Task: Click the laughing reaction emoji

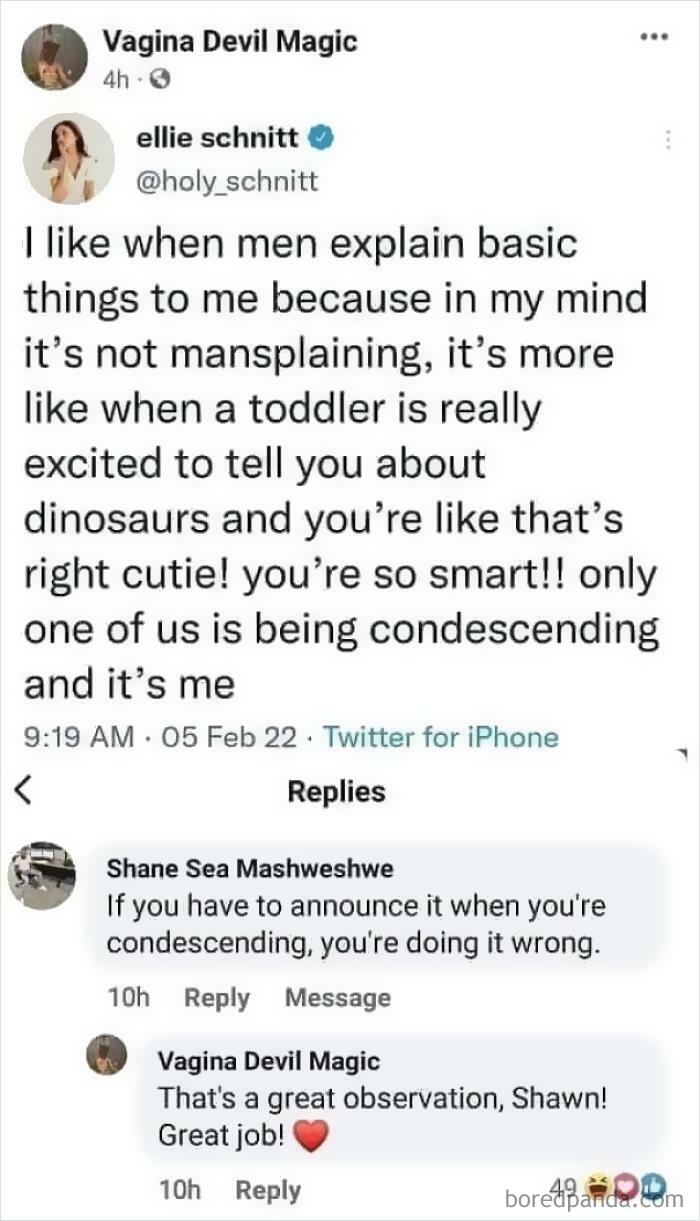Action: pyautogui.click(x=596, y=1183)
